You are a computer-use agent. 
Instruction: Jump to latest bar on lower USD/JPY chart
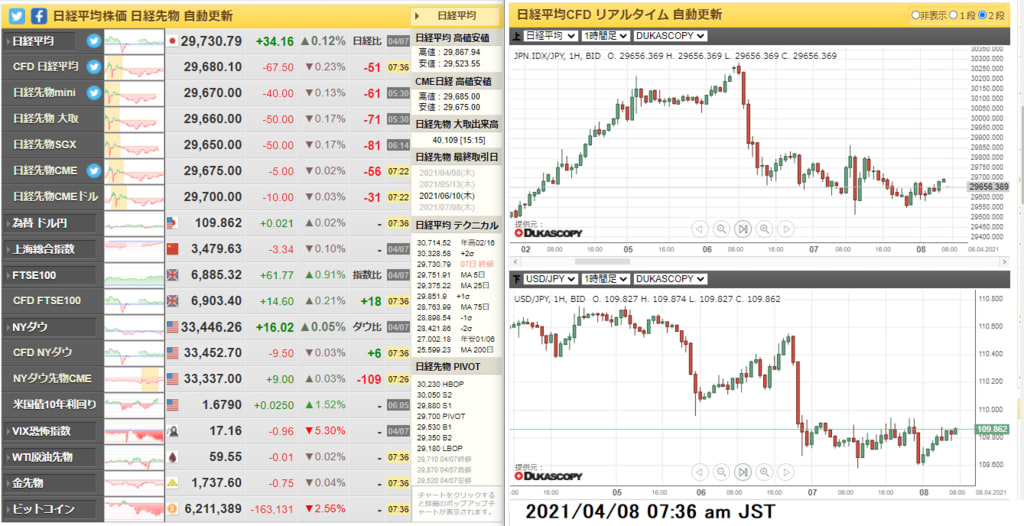point(743,471)
